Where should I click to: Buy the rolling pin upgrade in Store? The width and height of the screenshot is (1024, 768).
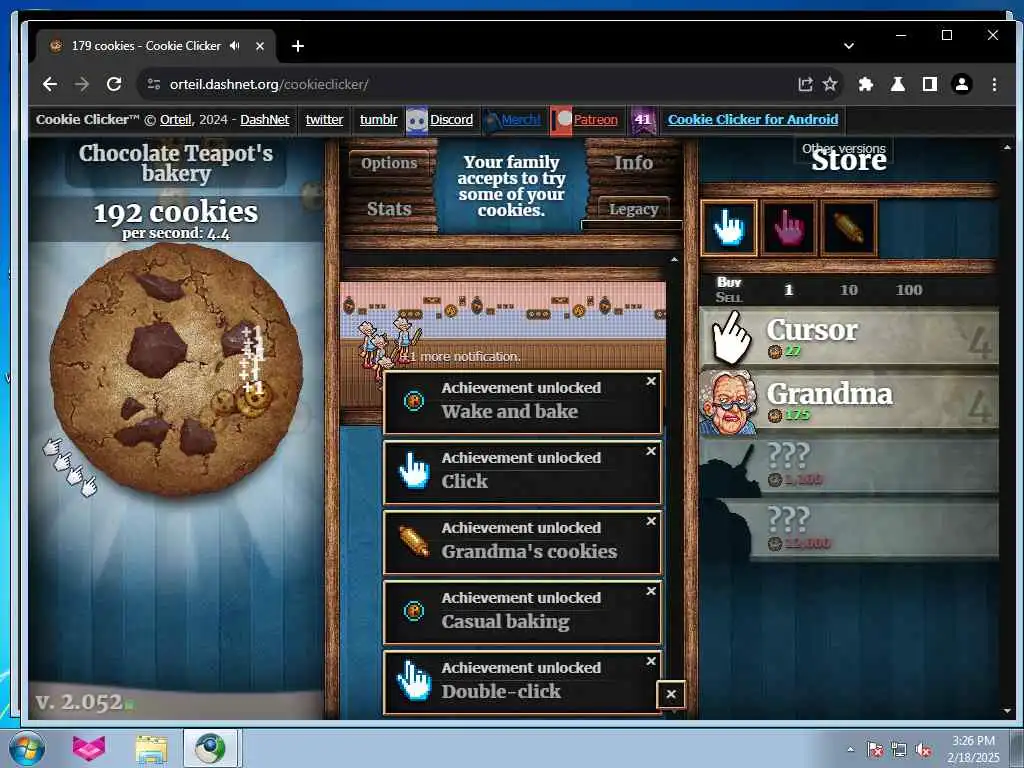[848, 228]
